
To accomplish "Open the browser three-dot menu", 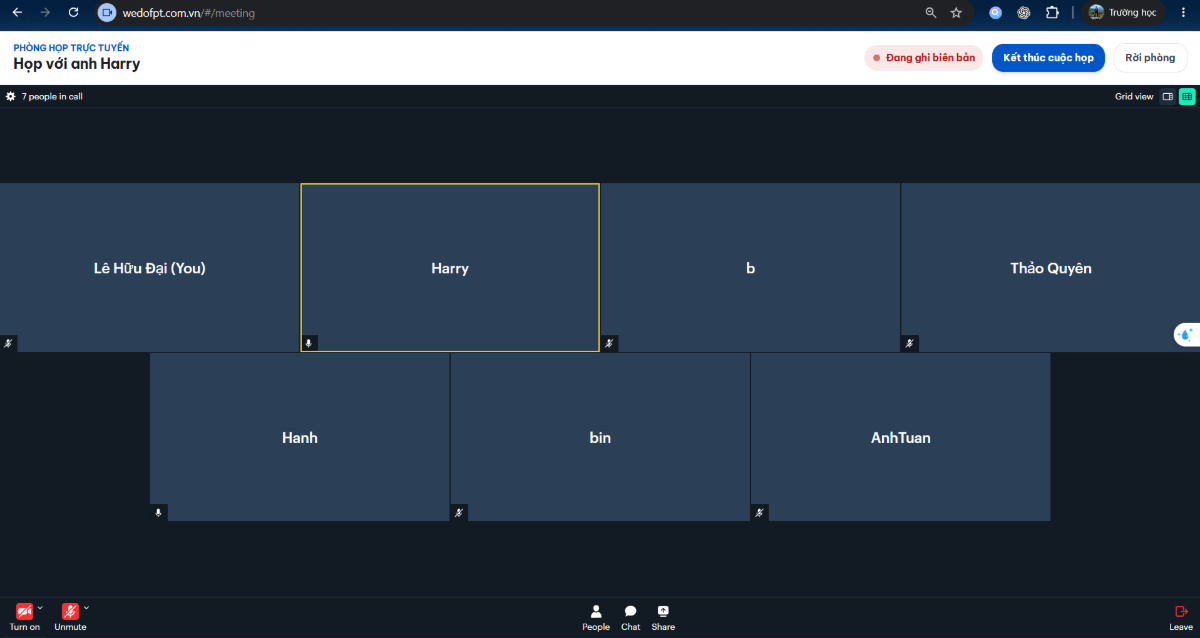I will tap(1183, 12).
